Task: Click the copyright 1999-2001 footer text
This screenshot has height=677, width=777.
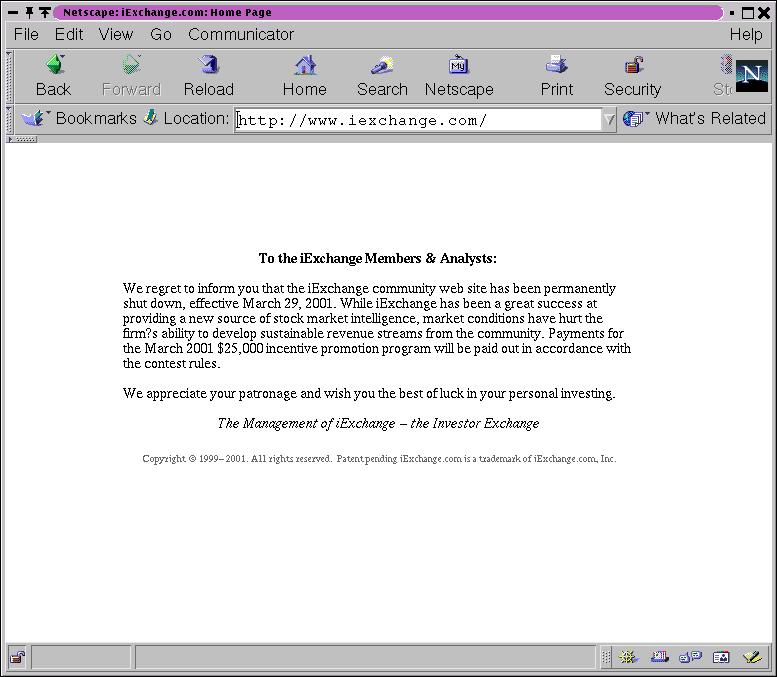Action: click(379, 459)
